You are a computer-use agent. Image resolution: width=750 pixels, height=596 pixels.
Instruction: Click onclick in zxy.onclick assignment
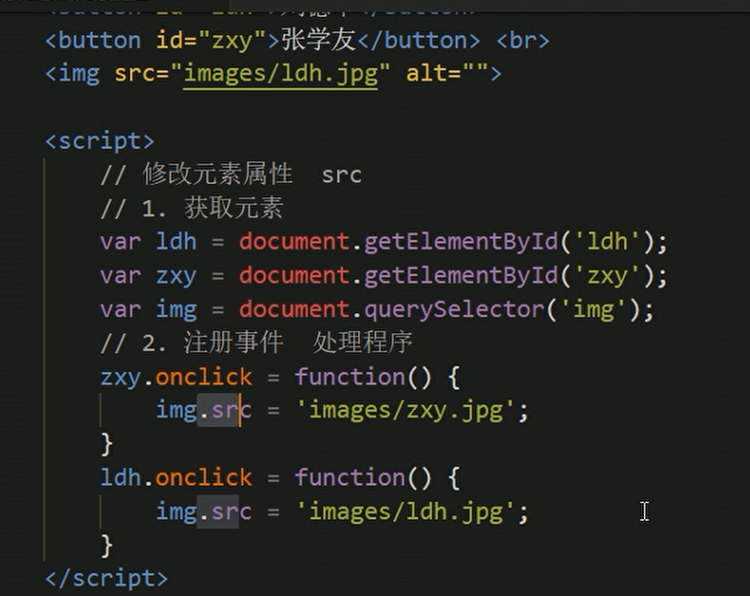tap(204, 377)
